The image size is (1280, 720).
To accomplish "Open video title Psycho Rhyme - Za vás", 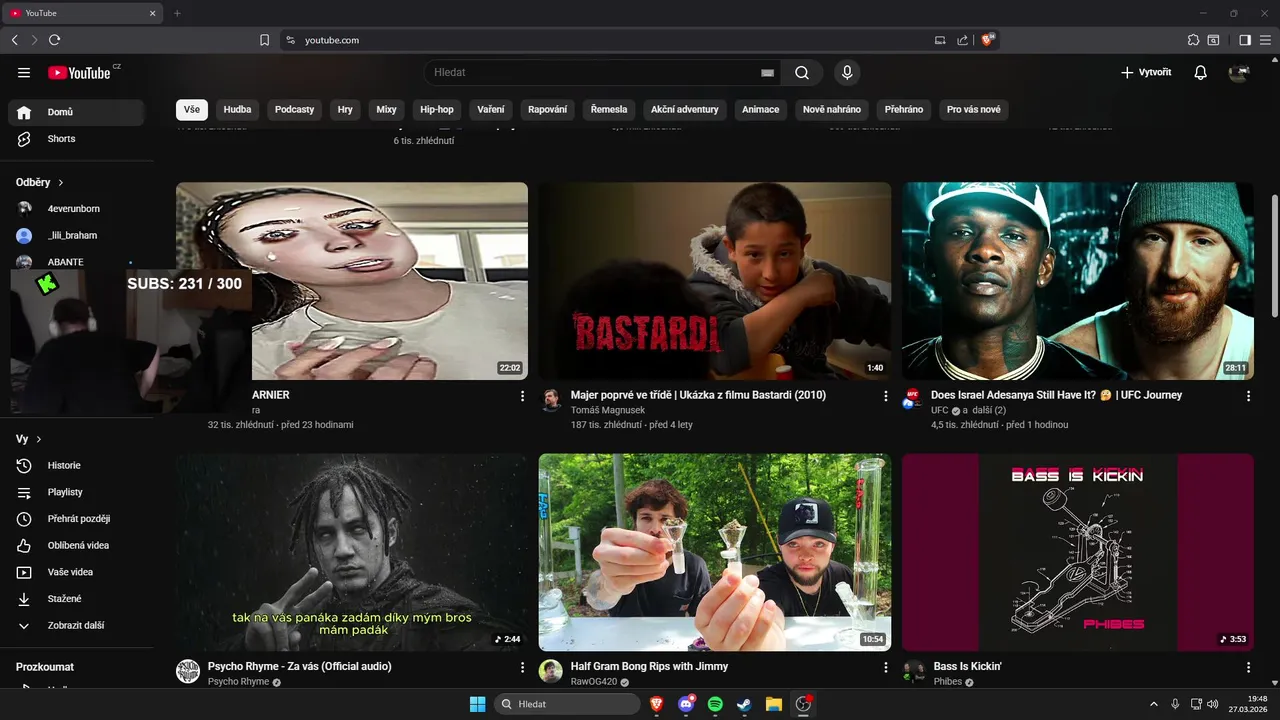I will (x=300, y=666).
